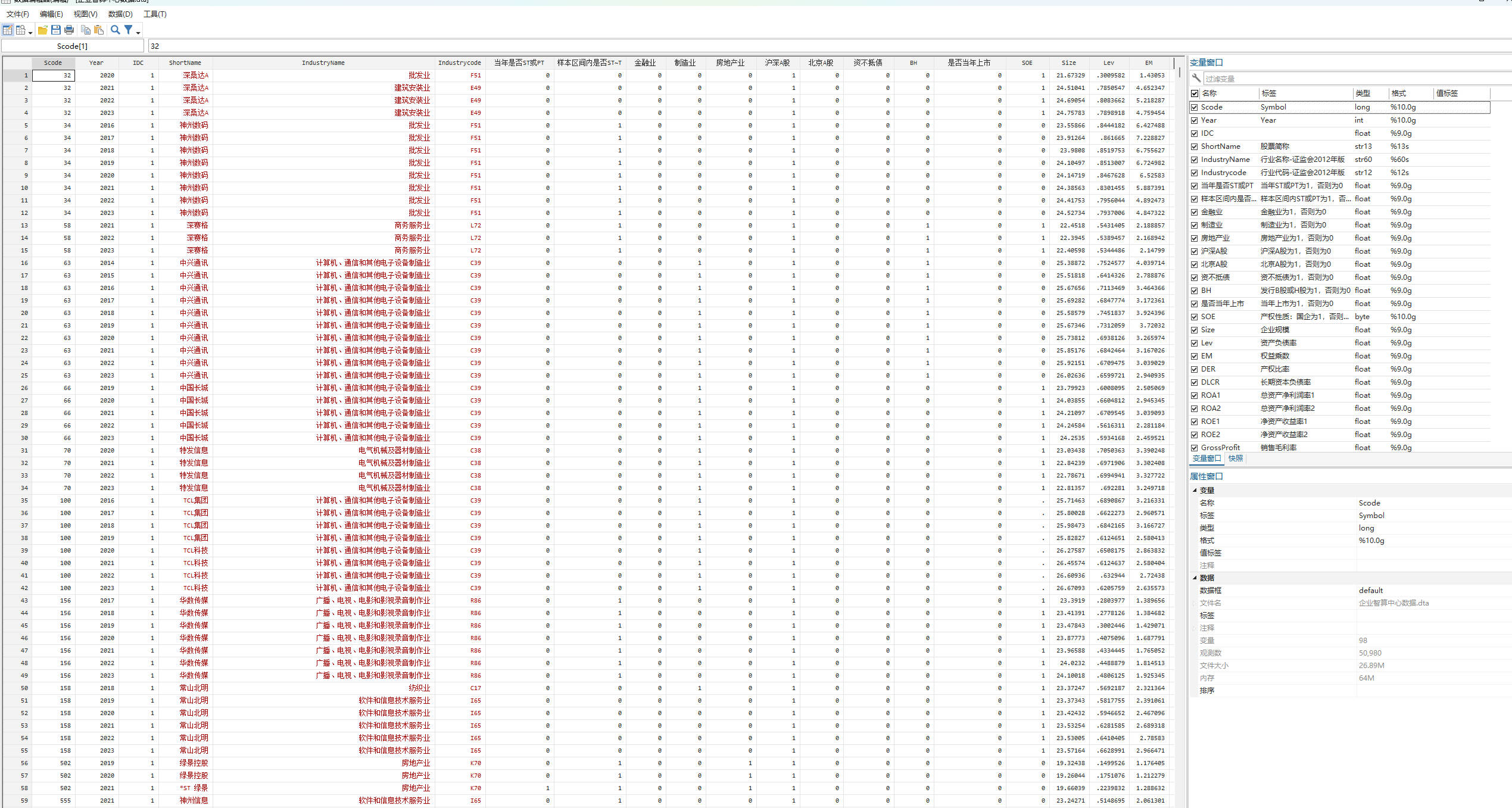
Task: Open the 数据(D) menu
Action: pos(120,14)
